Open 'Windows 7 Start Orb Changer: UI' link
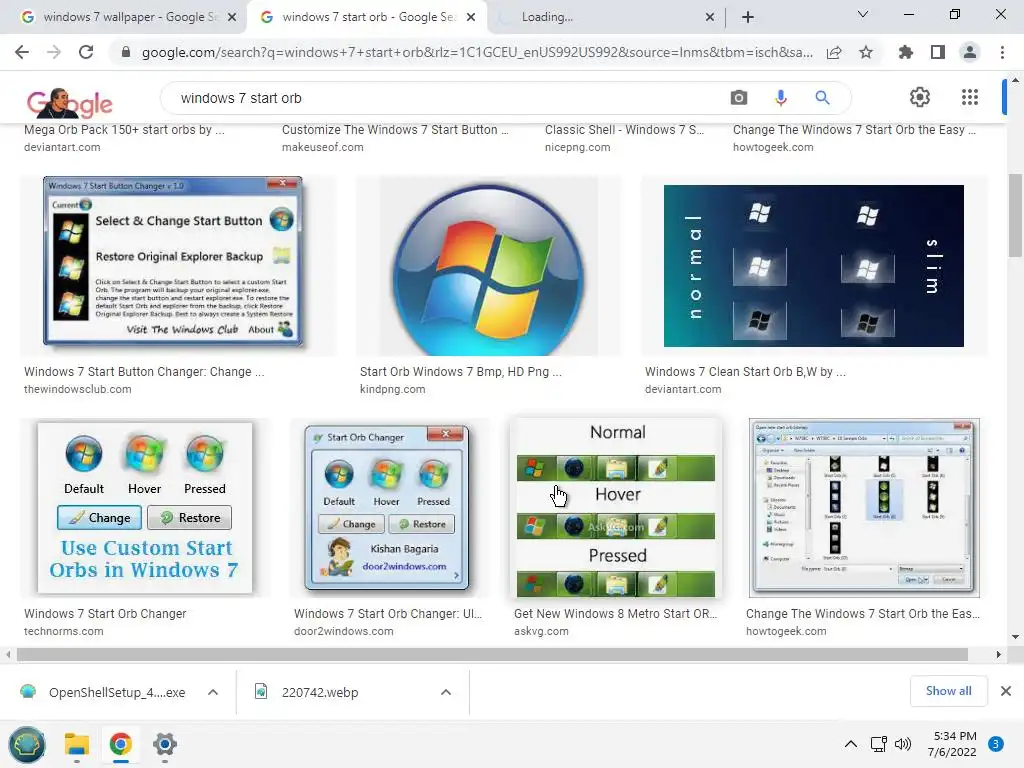The height and width of the screenshot is (768, 1024). pyautogui.click(x=388, y=614)
